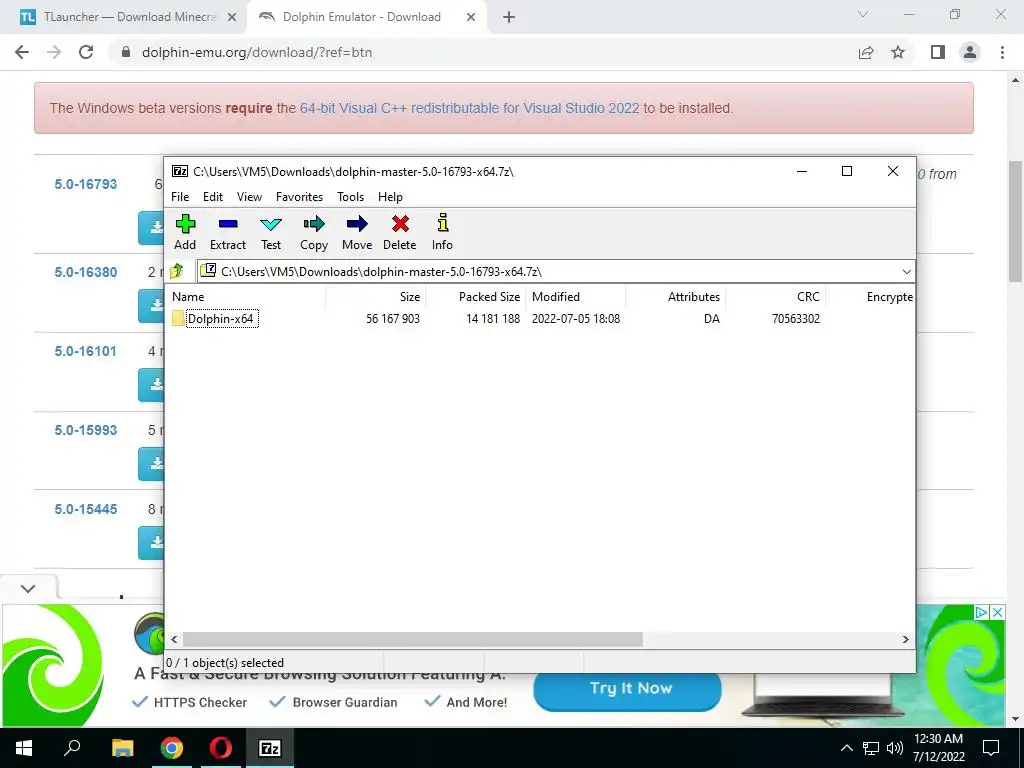Image resolution: width=1024 pixels, height=768 pixels.
Task: Sort by the Attributes column header
Action: tap(675, 296)
